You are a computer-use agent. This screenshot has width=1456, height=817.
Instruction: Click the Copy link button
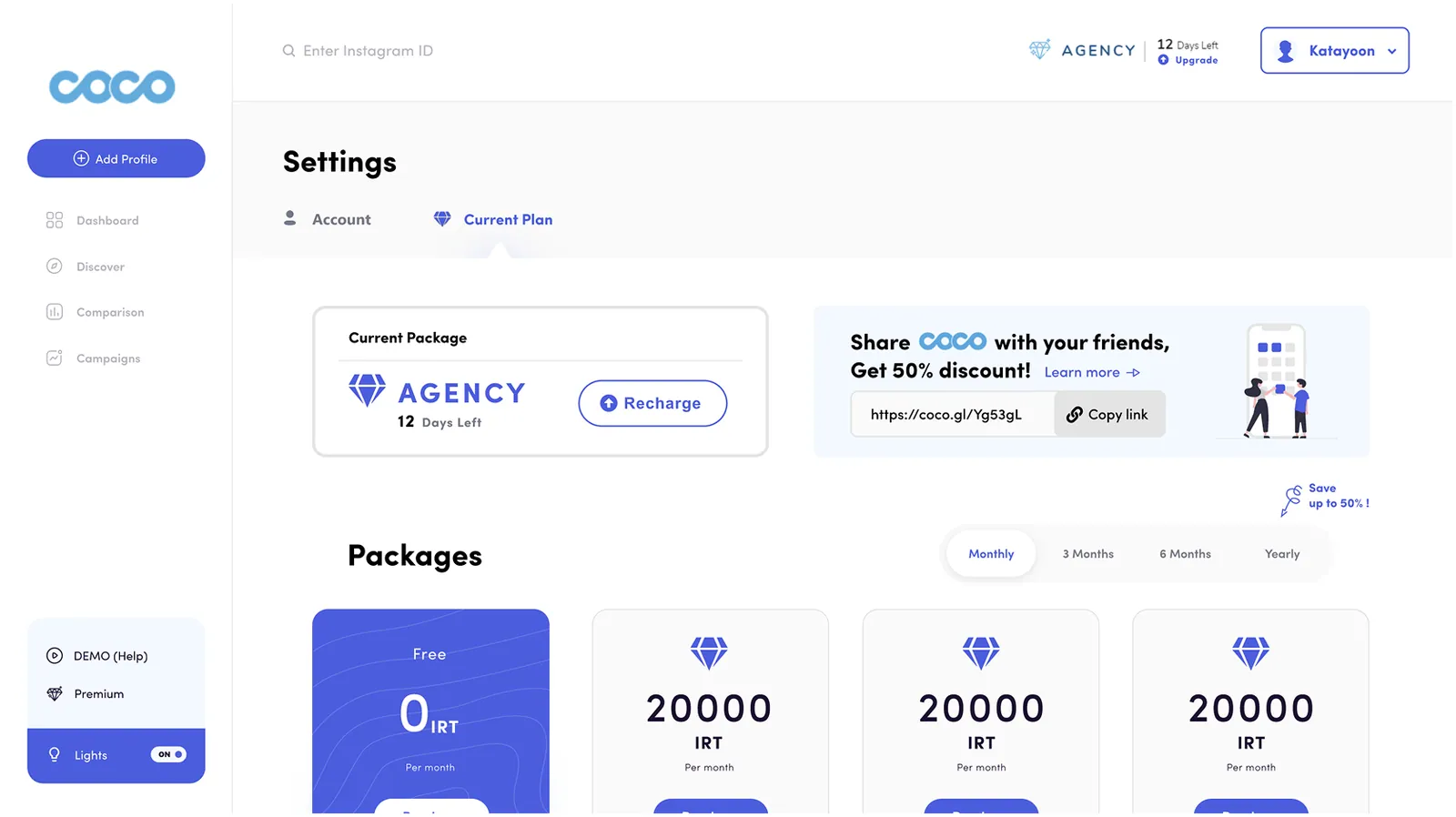[1109, 415]
